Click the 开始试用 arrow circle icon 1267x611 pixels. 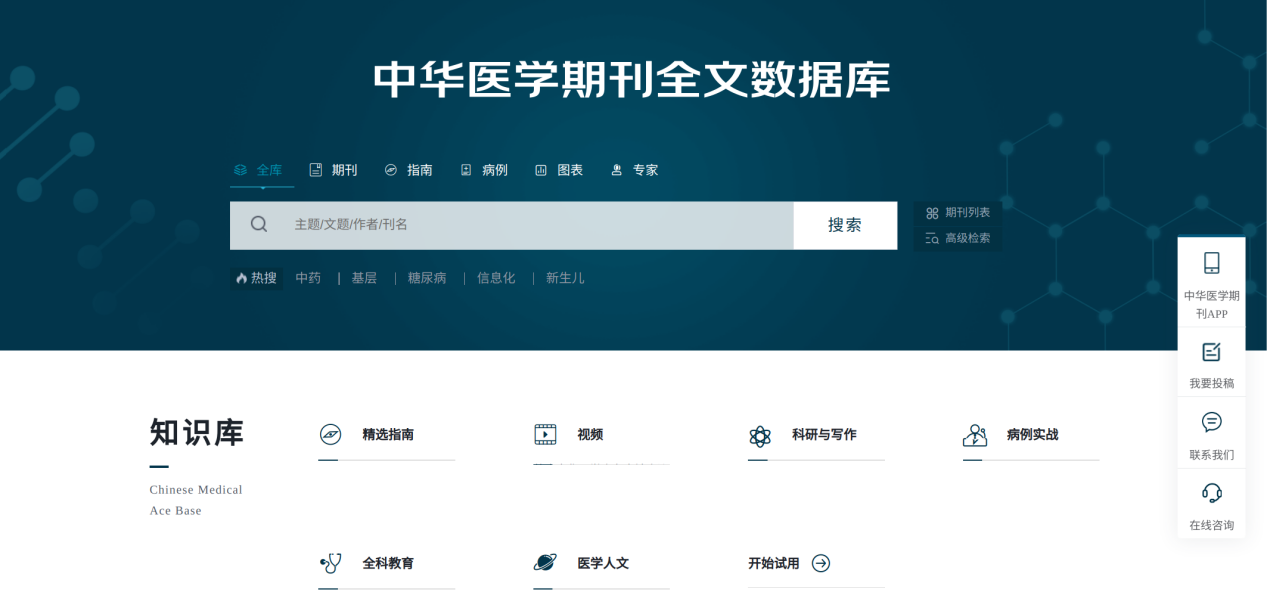coord(821,563)
